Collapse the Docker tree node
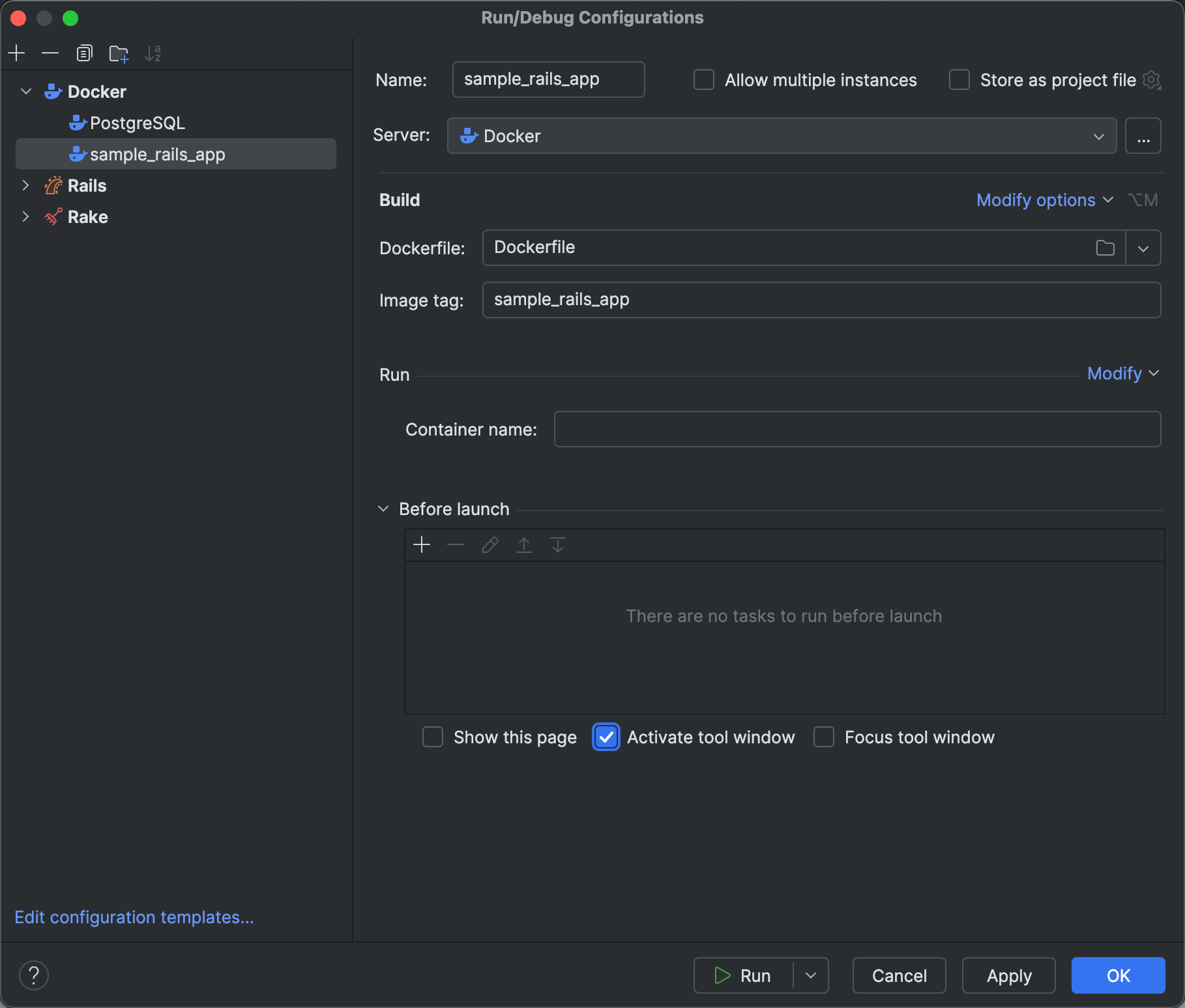This screenshot has width=1185, height=1008. tap(26, 92)
